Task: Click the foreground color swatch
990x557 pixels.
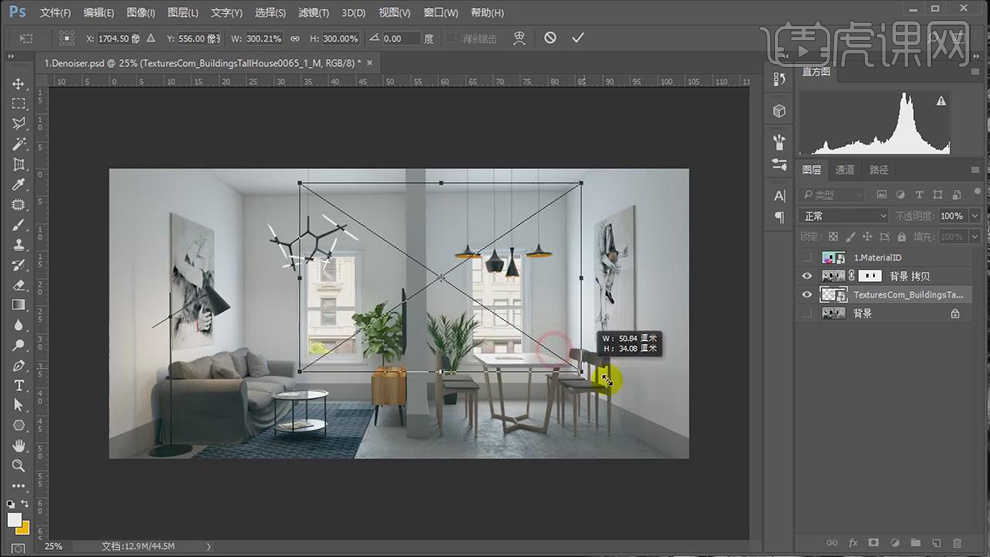Action: tap(14, 520)
